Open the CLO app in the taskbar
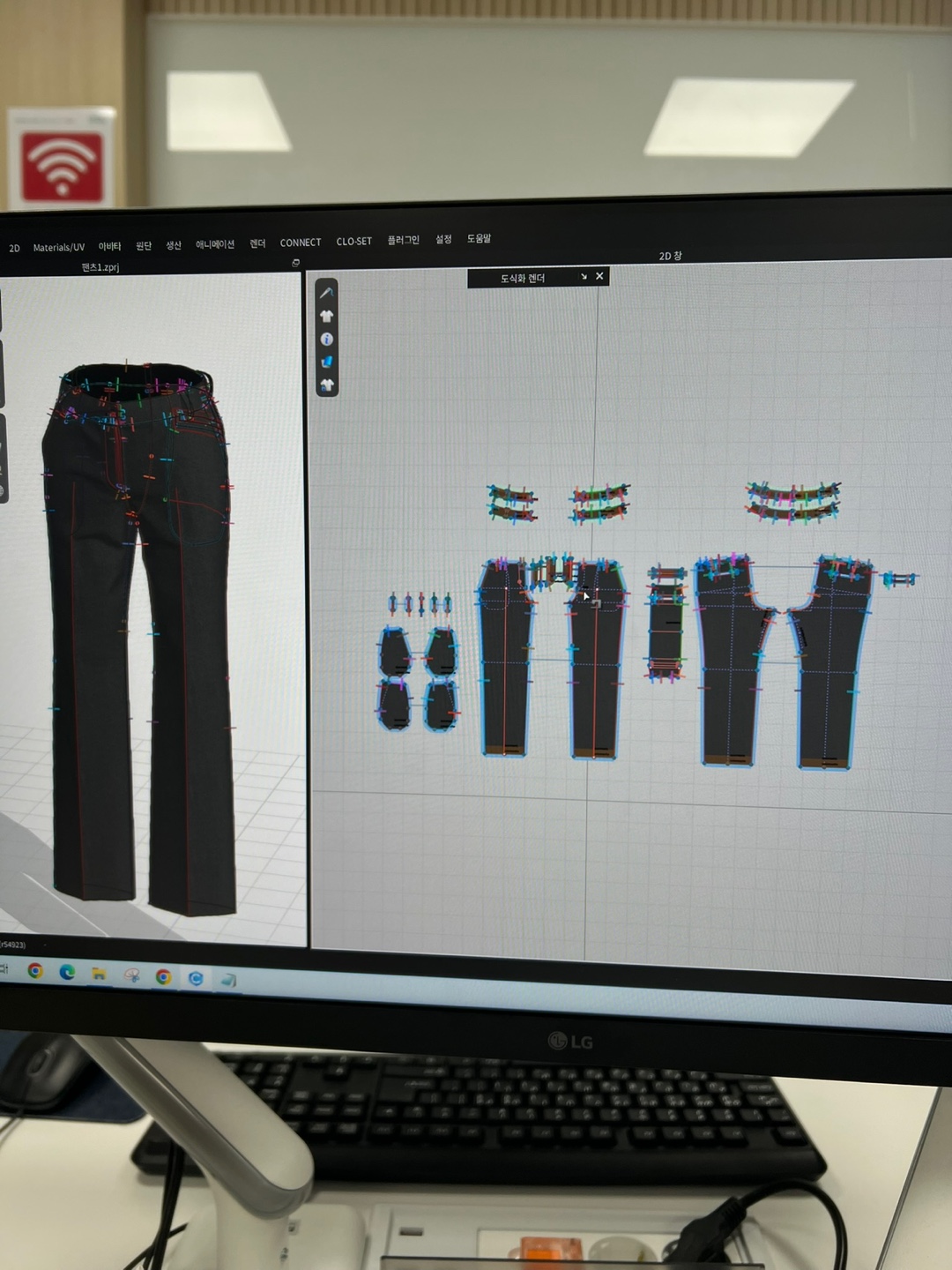 pyautogui.click(x=196, y=978)
